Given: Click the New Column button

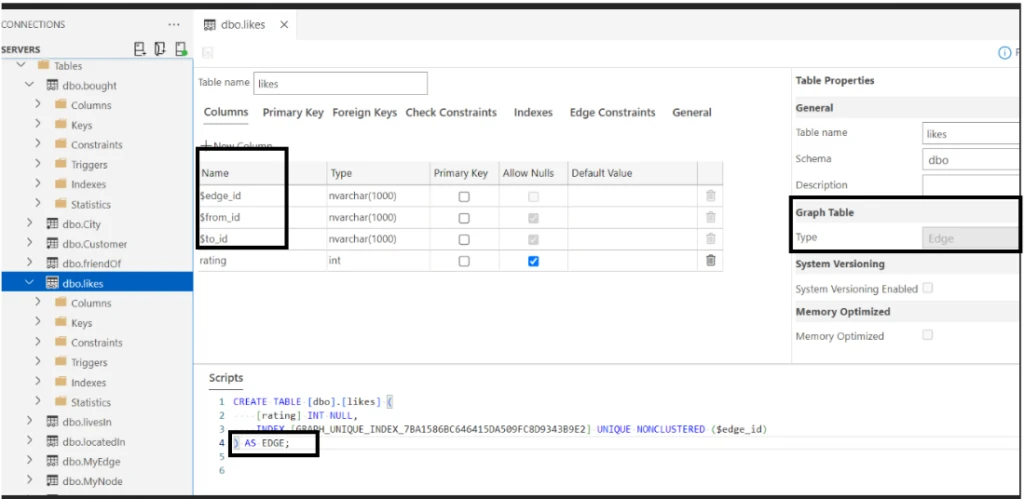Looking at the screenshot, I should [238, 146].
